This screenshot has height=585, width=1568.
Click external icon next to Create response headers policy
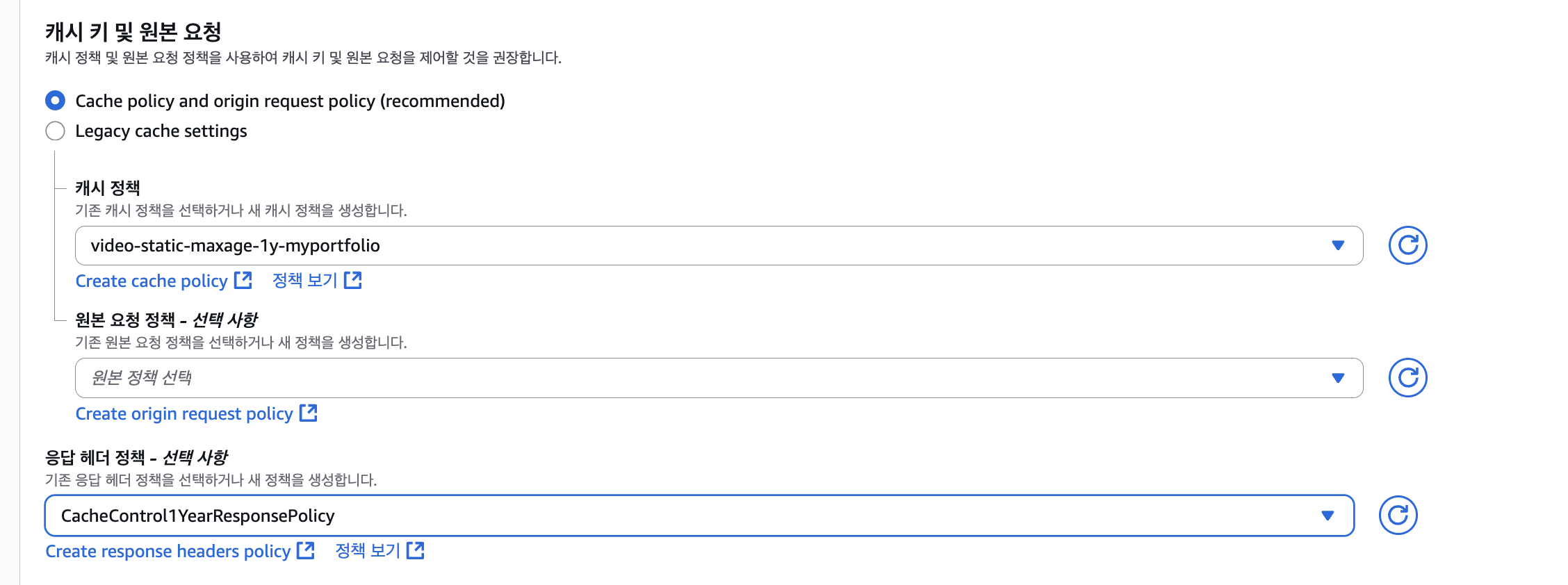coord(306,550)
